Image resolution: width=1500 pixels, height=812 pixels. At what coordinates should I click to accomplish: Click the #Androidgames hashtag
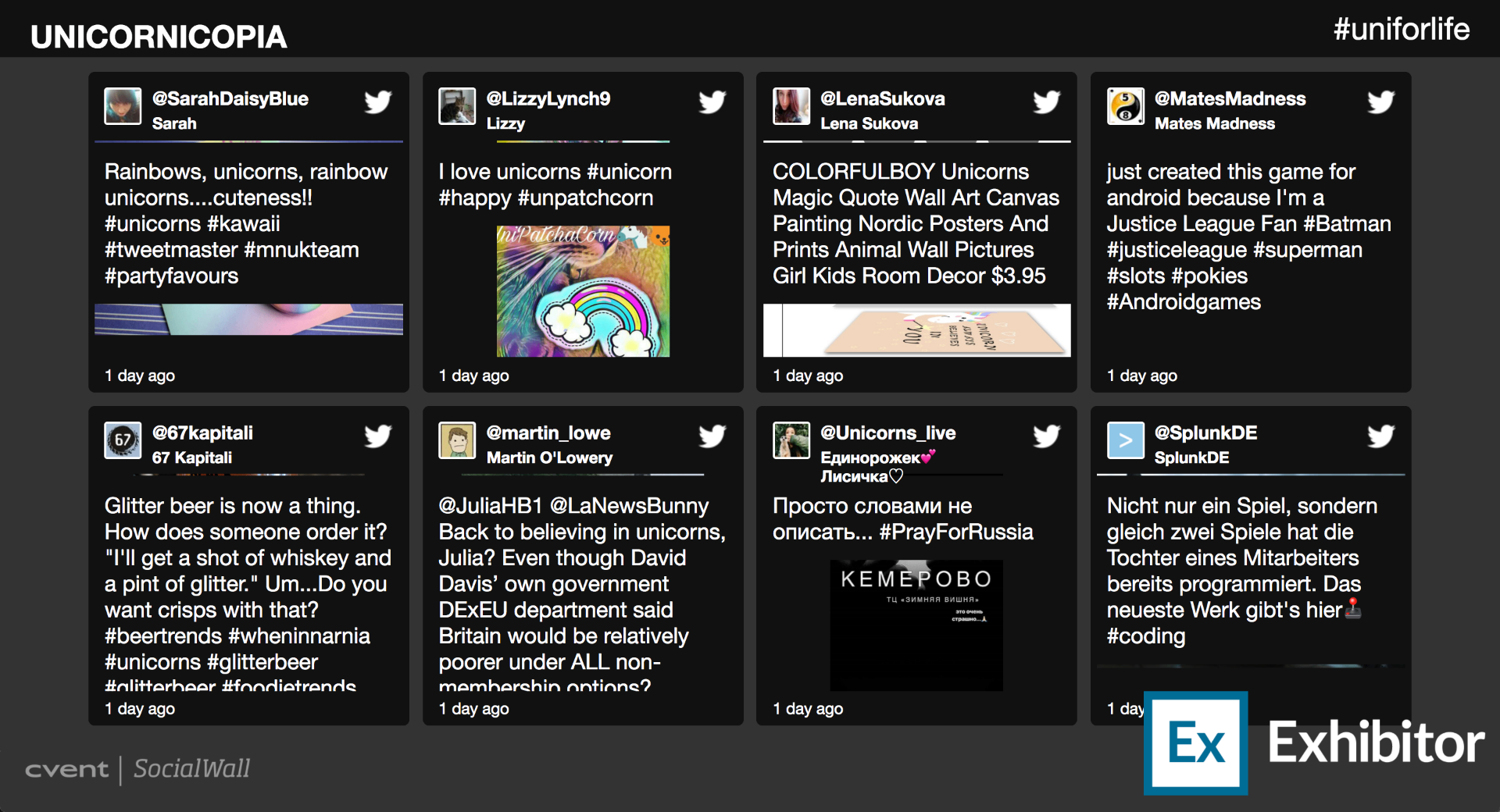[1184, 302]
